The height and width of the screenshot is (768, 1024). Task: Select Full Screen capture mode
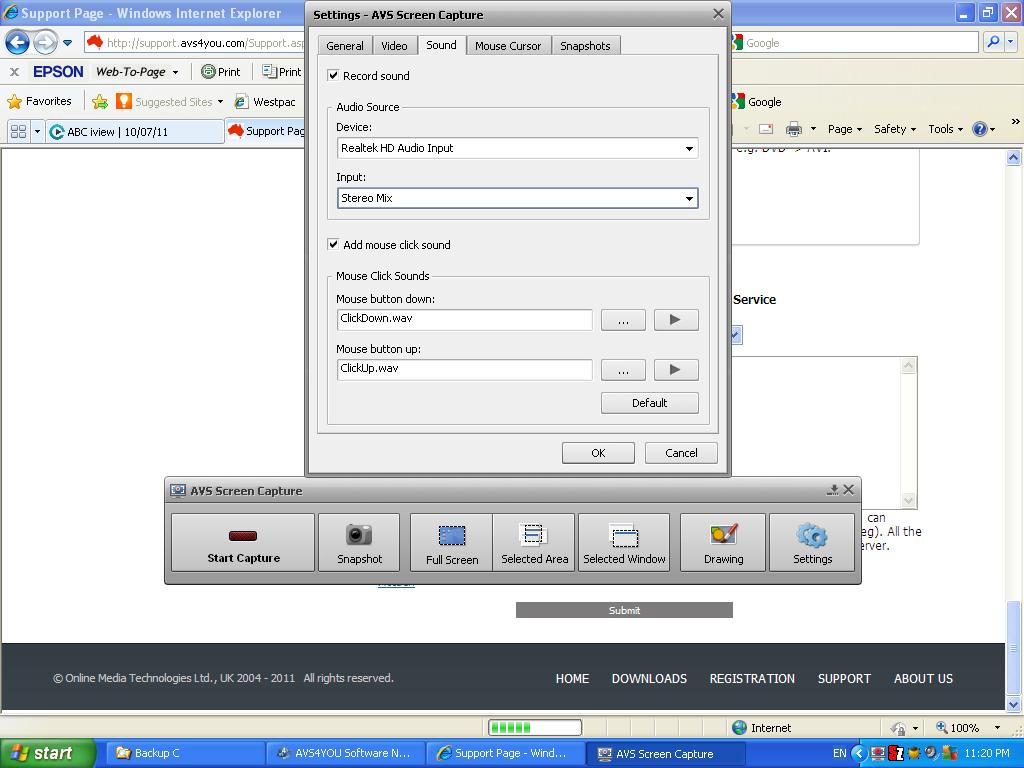(452, 543)
